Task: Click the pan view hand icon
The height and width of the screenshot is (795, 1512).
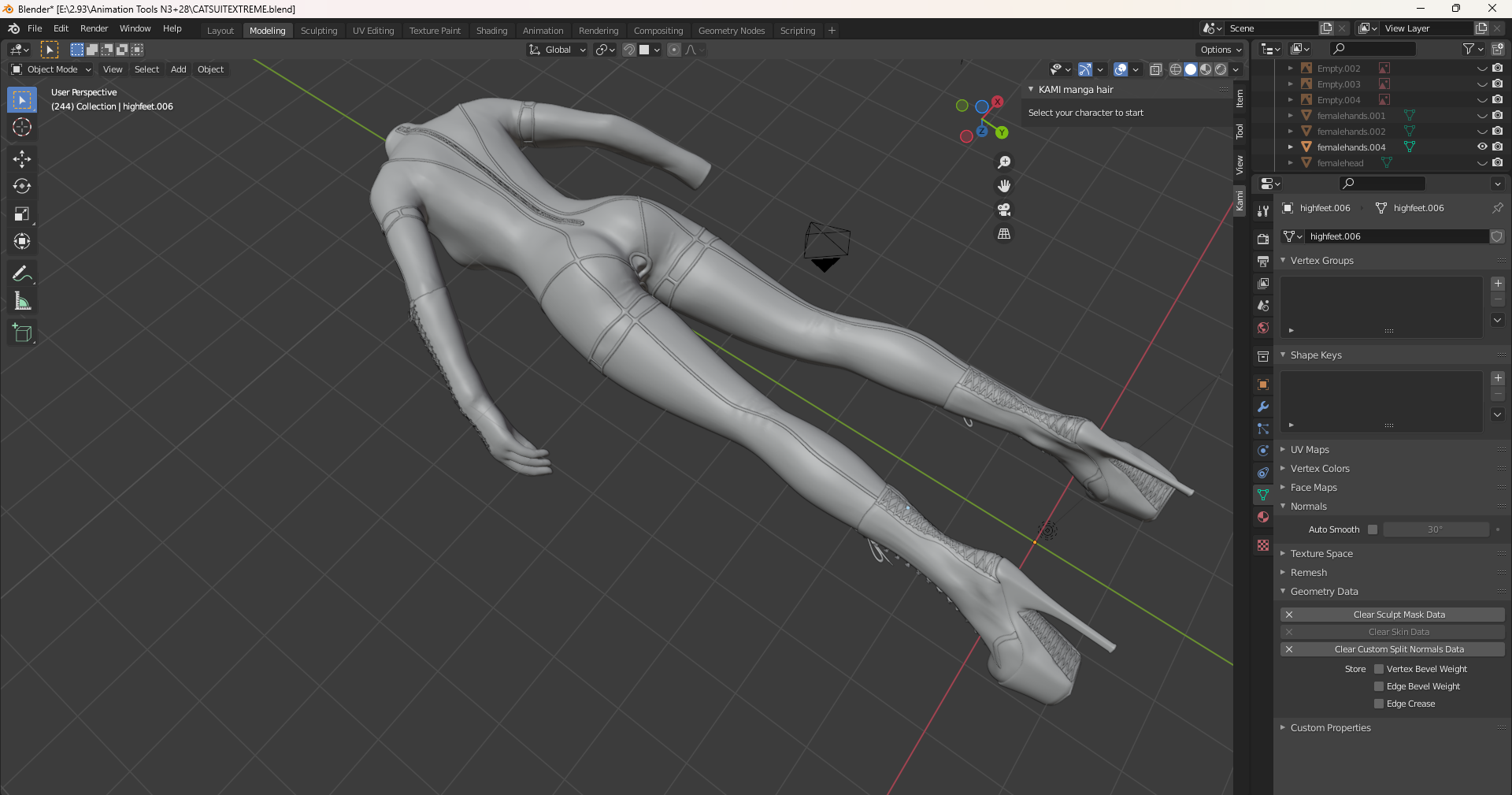Action: click(1004, 186)
